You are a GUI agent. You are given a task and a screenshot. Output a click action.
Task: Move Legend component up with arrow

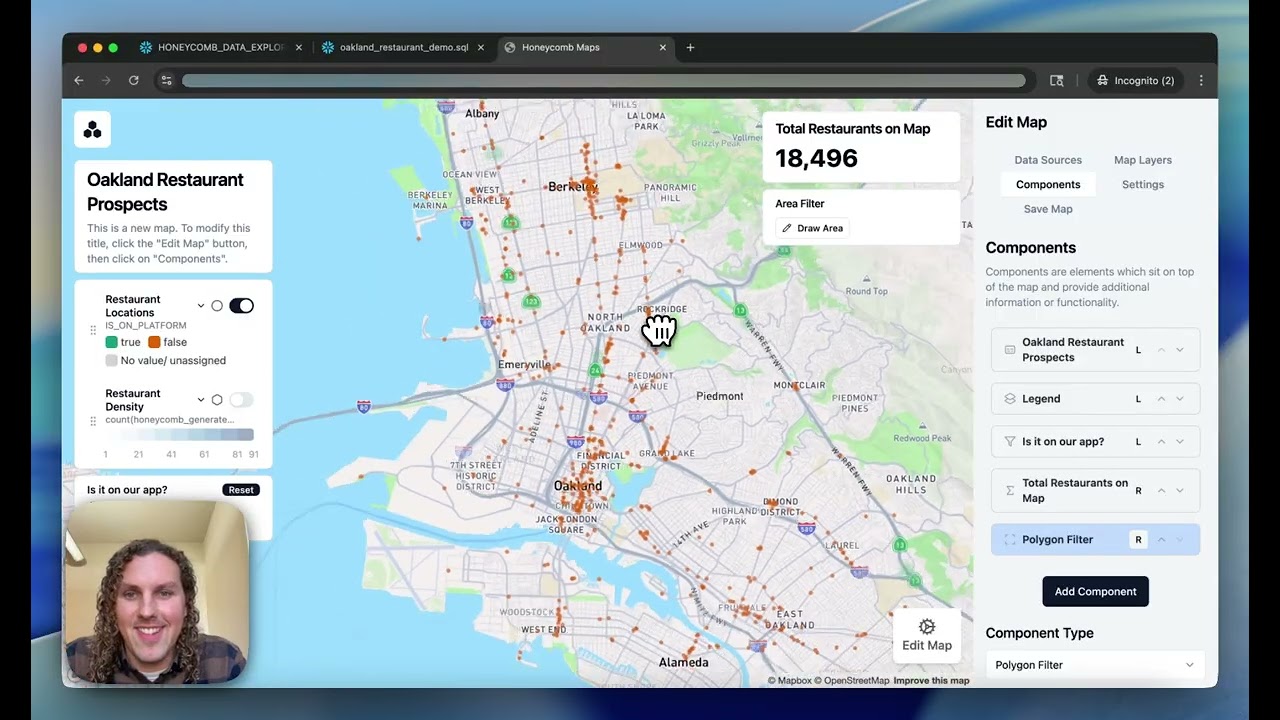pos(1161,399)
